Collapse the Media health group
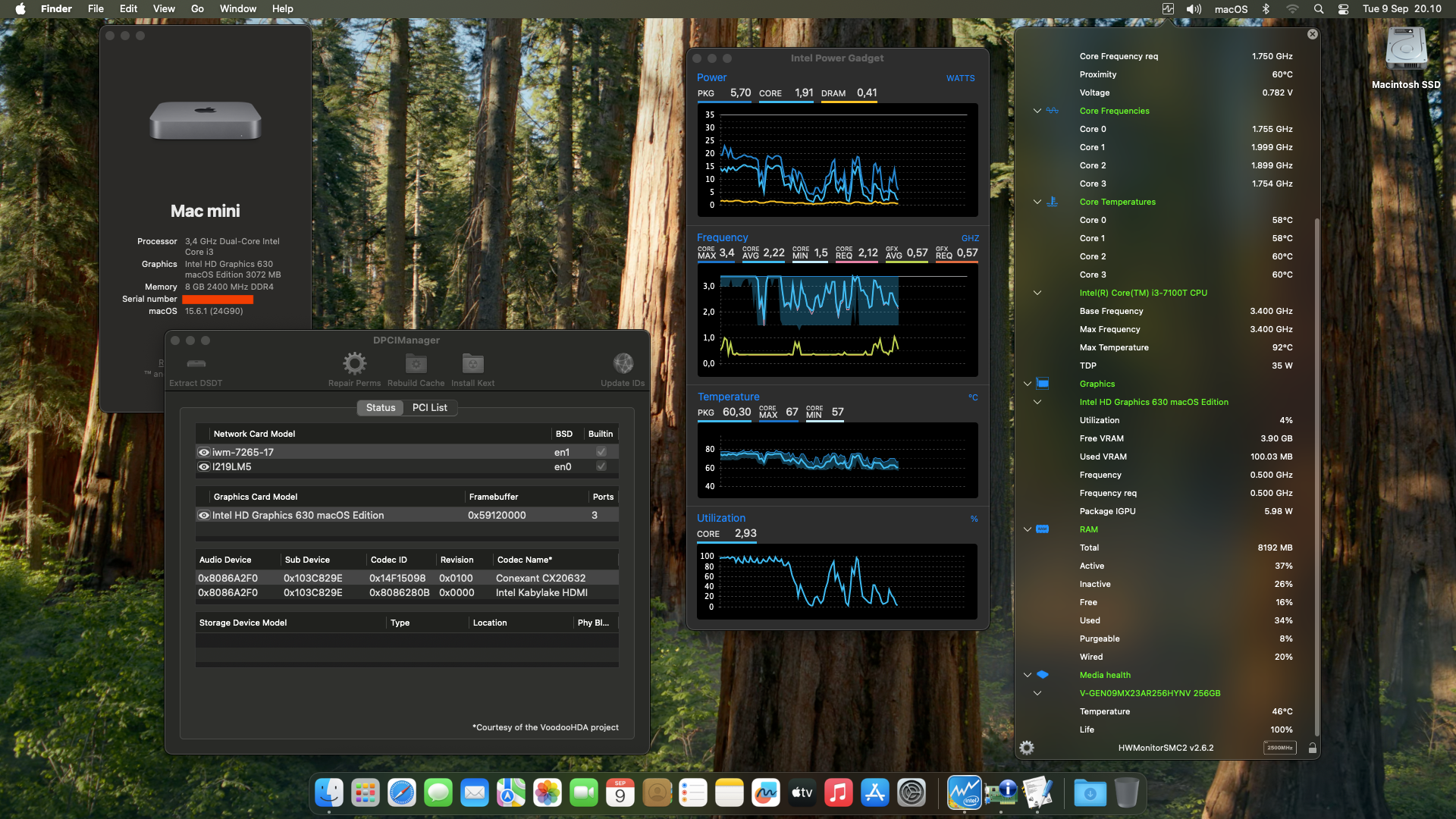Viewport: 1456px width, 819px height. coord(1028,675)
